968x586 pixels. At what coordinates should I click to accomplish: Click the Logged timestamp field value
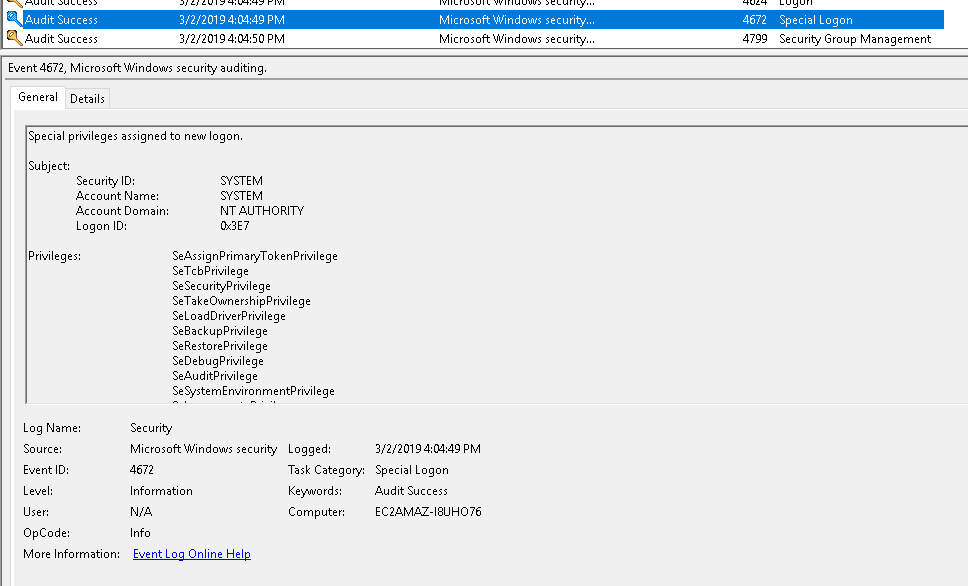pos(427,449)
